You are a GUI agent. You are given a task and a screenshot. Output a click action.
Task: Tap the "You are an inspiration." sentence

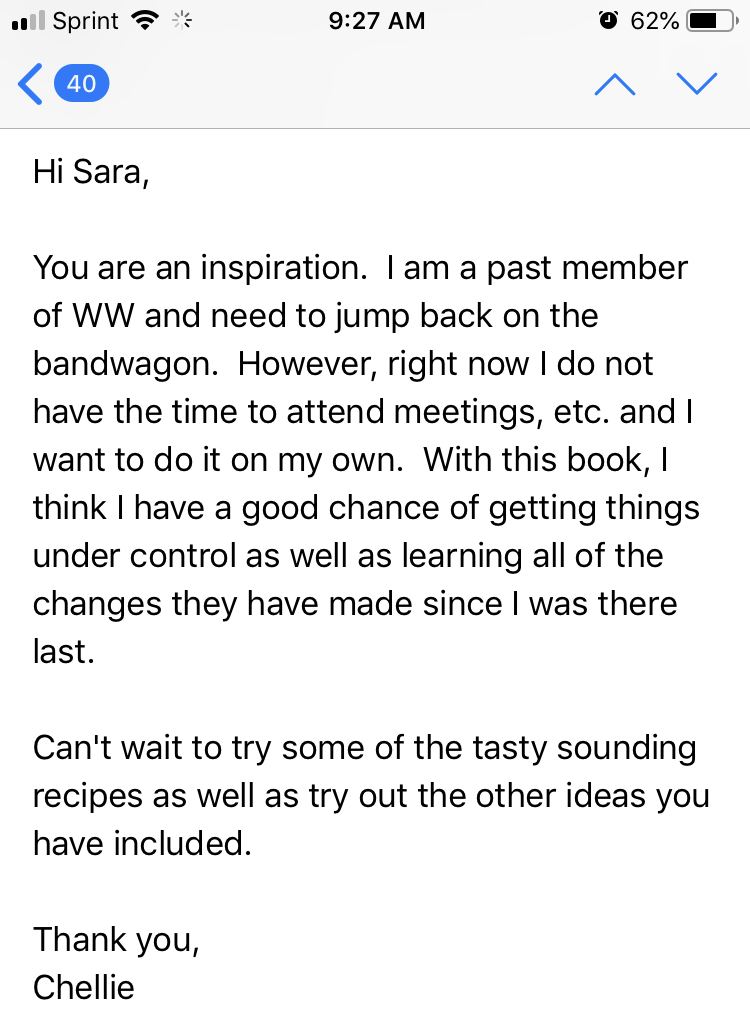[200, 268]
